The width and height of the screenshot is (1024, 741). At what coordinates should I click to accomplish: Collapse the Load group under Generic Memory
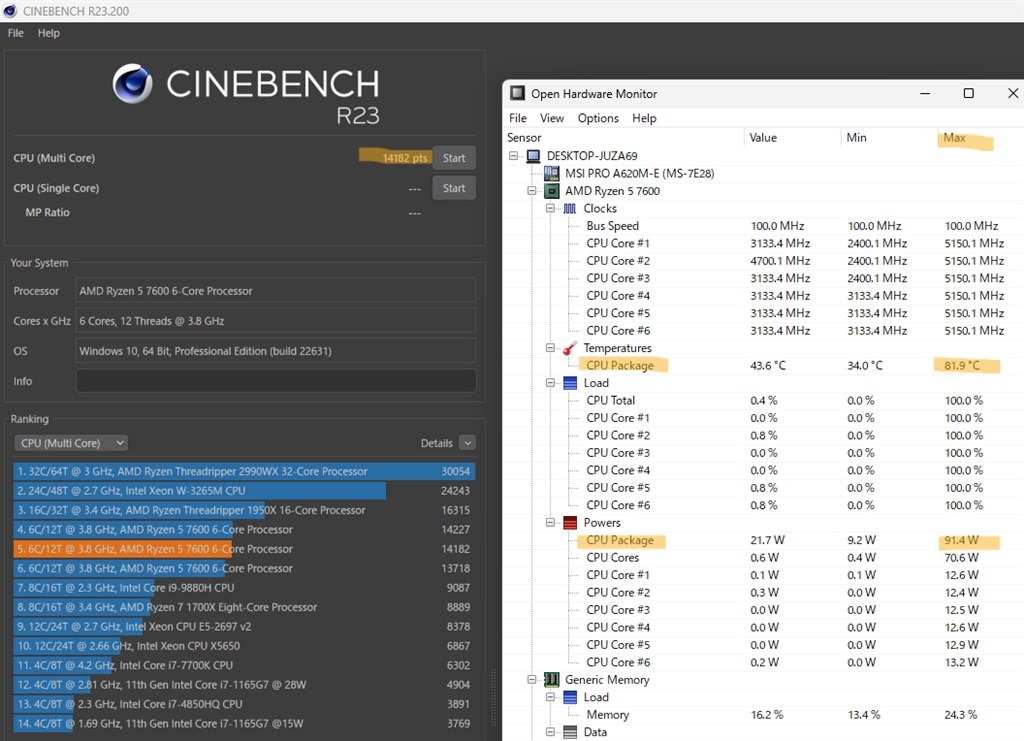click(x=551, y=697)
